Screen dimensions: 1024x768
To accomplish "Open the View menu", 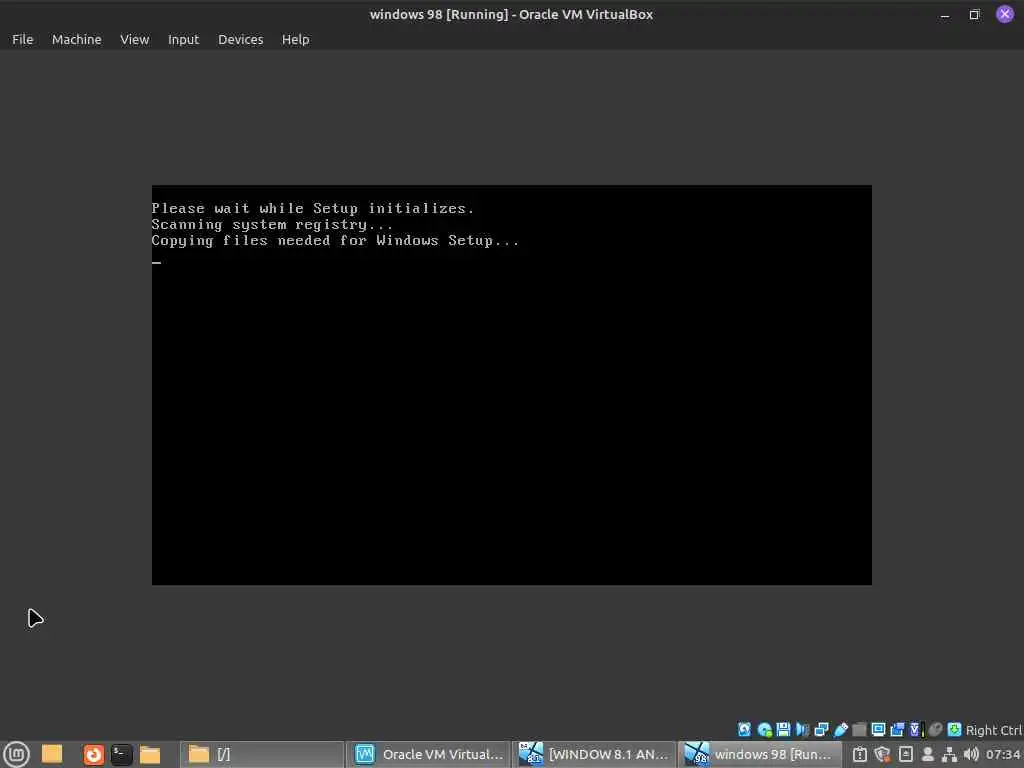I will point(135,39).
